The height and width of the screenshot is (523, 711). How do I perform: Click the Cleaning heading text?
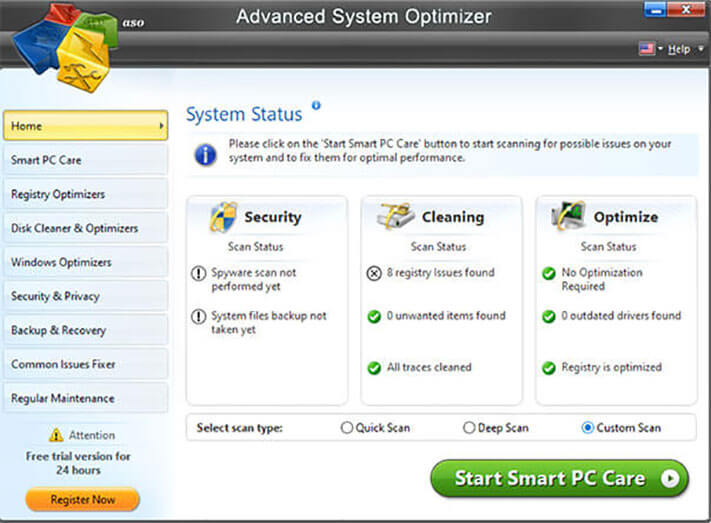(x=453, y=217)
